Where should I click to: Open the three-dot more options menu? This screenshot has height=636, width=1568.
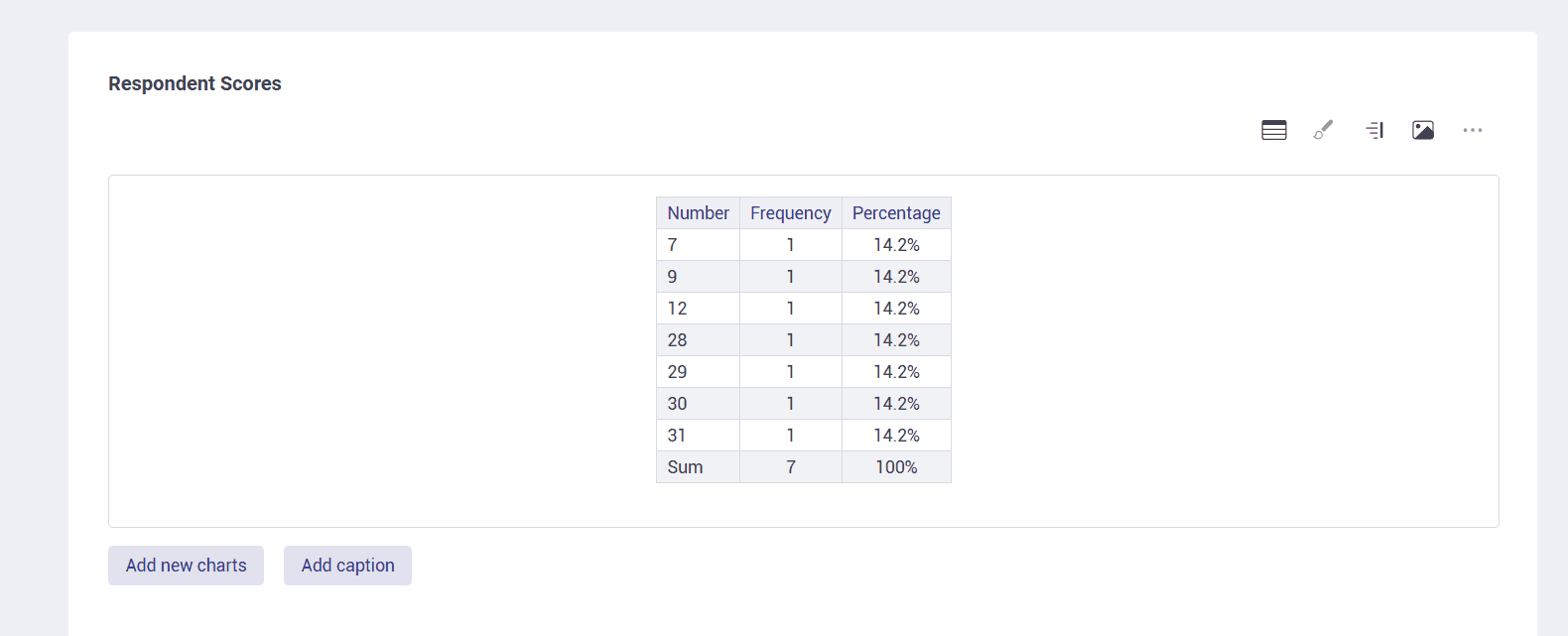pyautogui.click(x=1473, y=130)
